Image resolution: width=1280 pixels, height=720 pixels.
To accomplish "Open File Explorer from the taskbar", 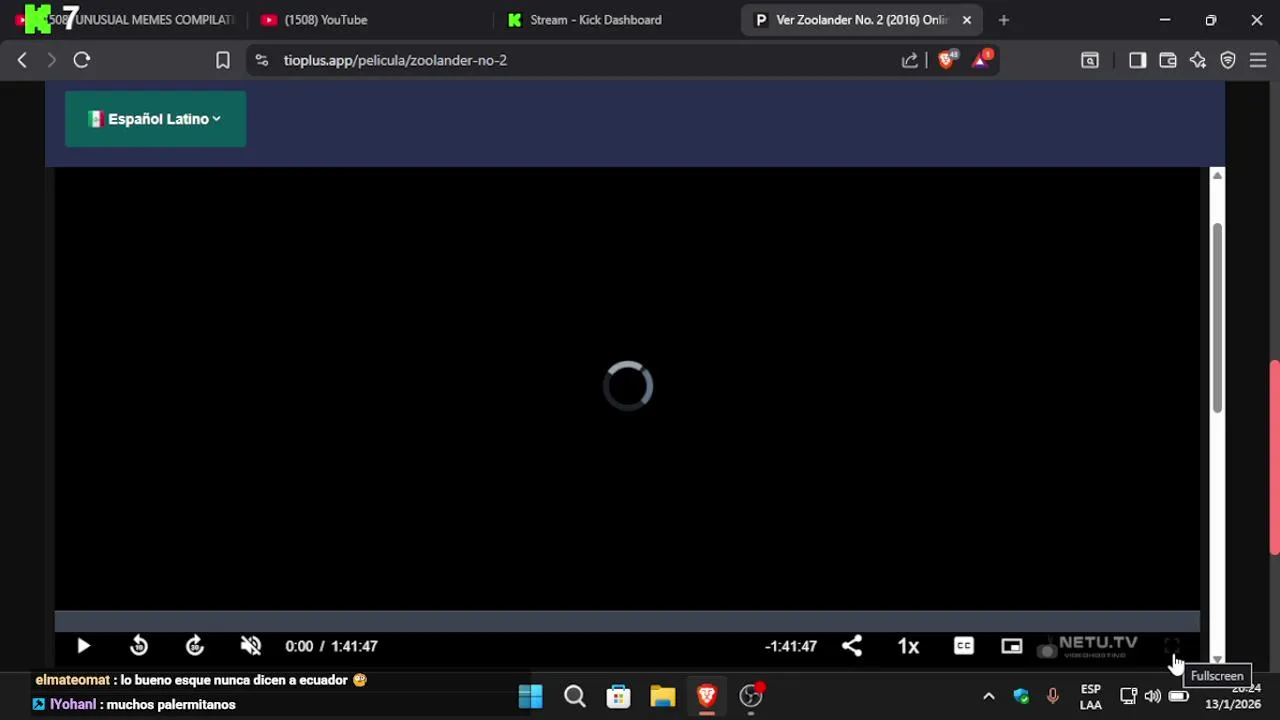I will (x=662, y=696).
